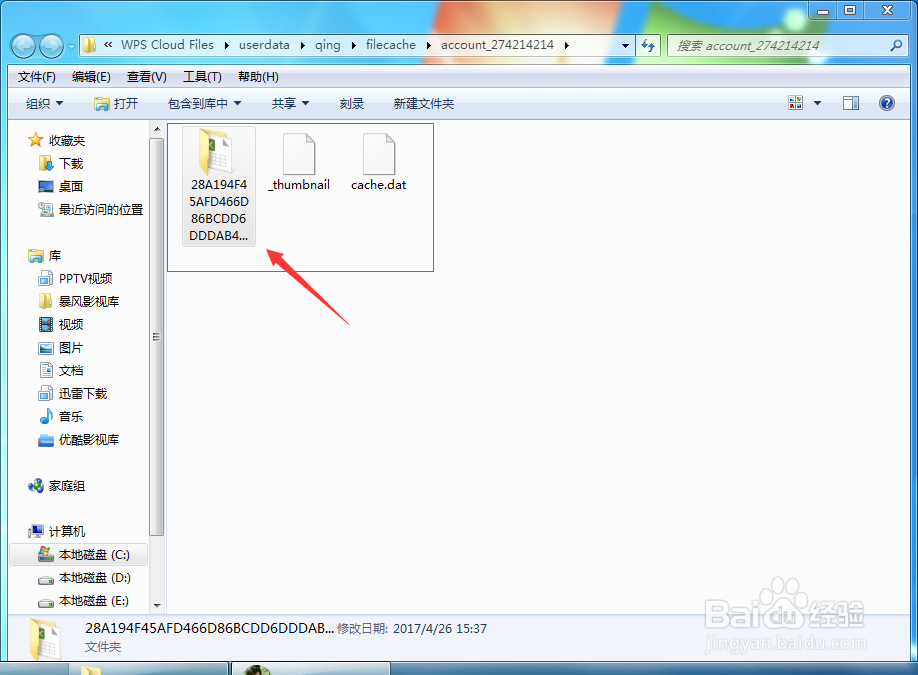Click the navigation pane scroll up arrow
Viewport: 918px width, 675px height.
click(156, 129)
